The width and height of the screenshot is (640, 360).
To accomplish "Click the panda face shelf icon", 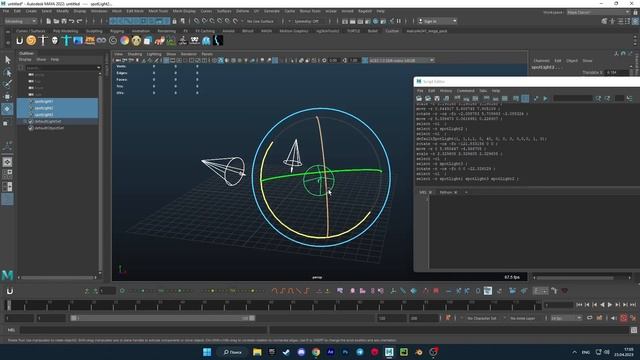I will (136, 40).
